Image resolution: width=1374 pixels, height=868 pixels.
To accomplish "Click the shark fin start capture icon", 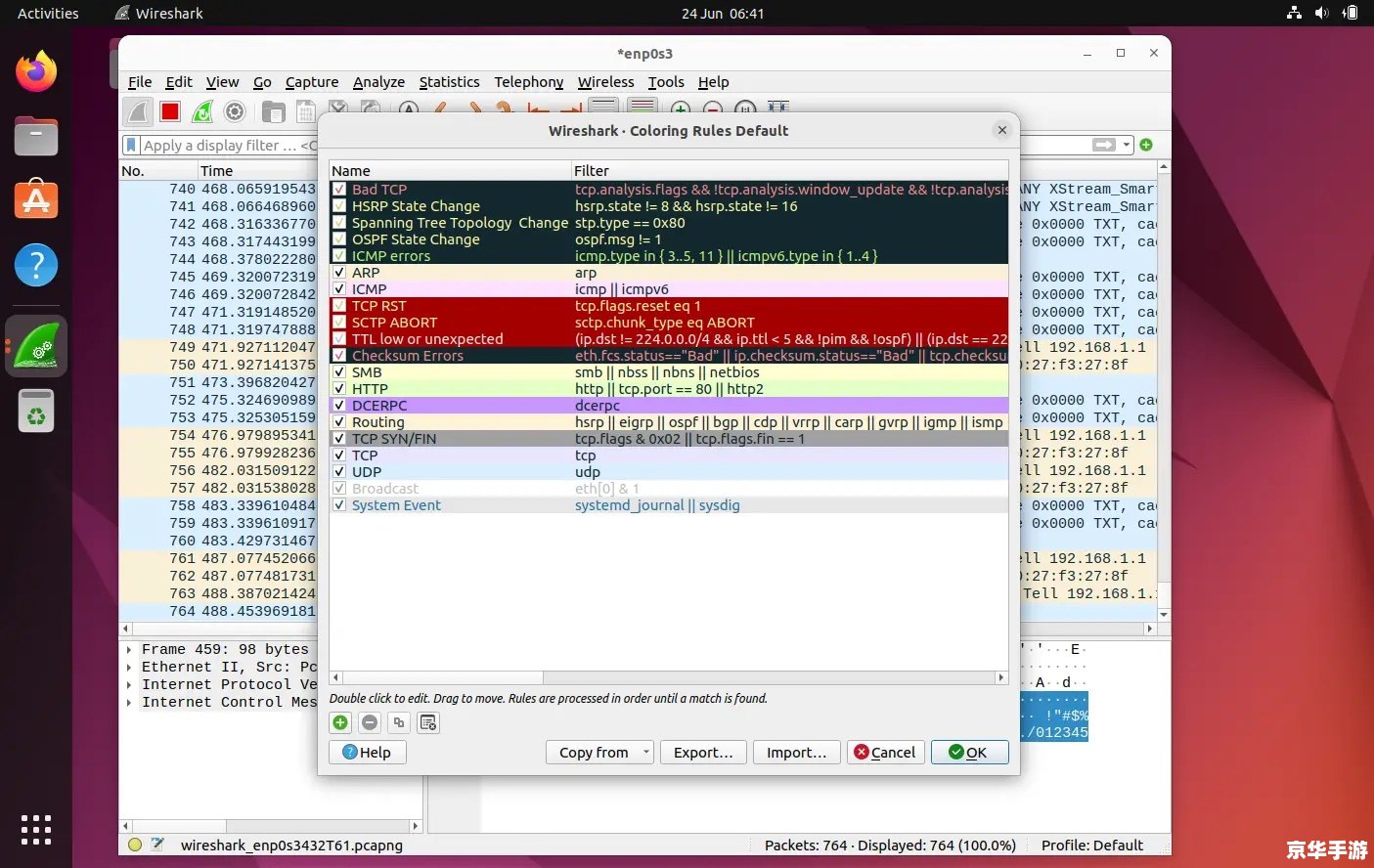I will click(x=138, y=111).
